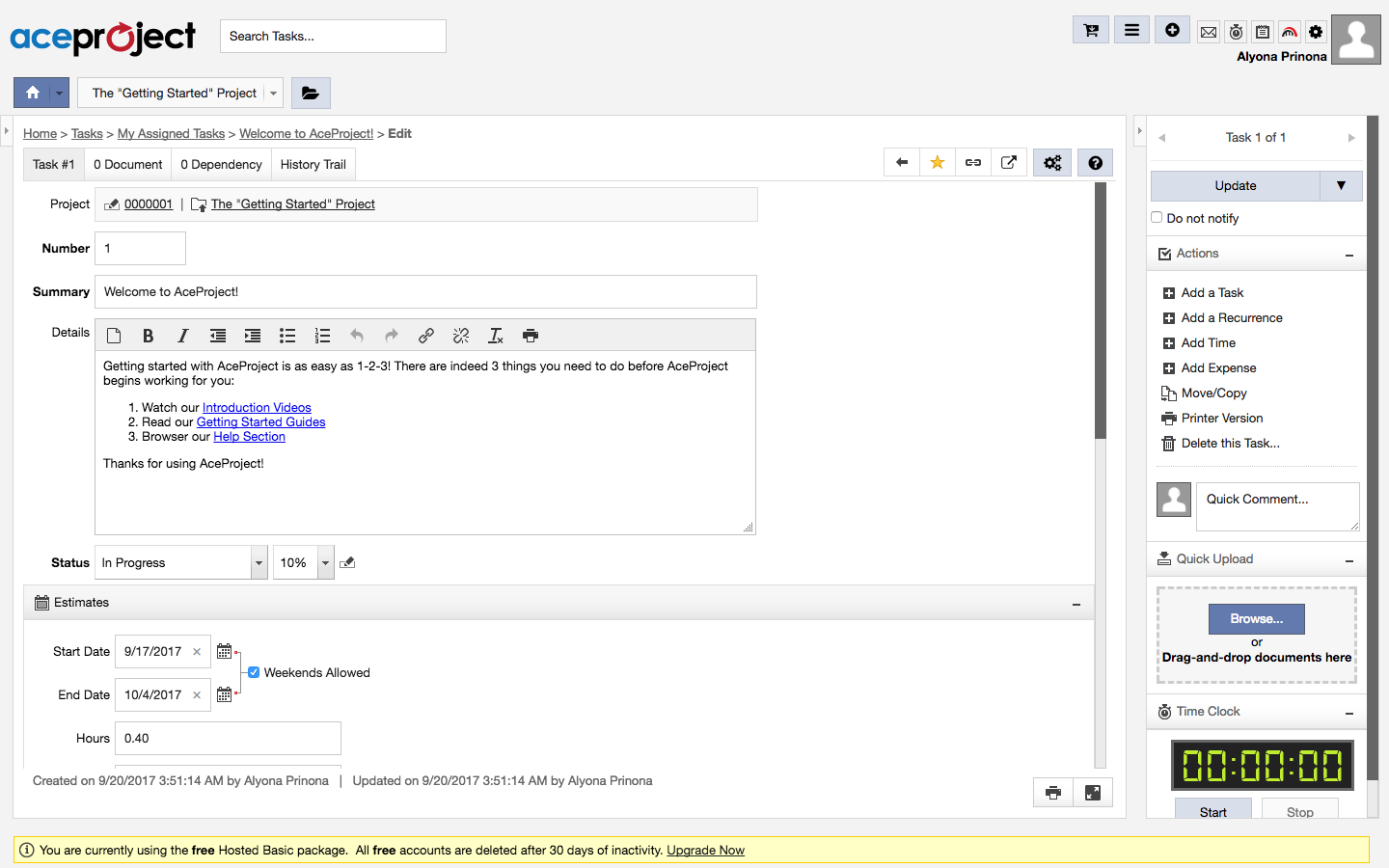1389x868 pixels.
Task: Open the shopping cart icon
Action: pyautogui.click(x=1091, y=30)
